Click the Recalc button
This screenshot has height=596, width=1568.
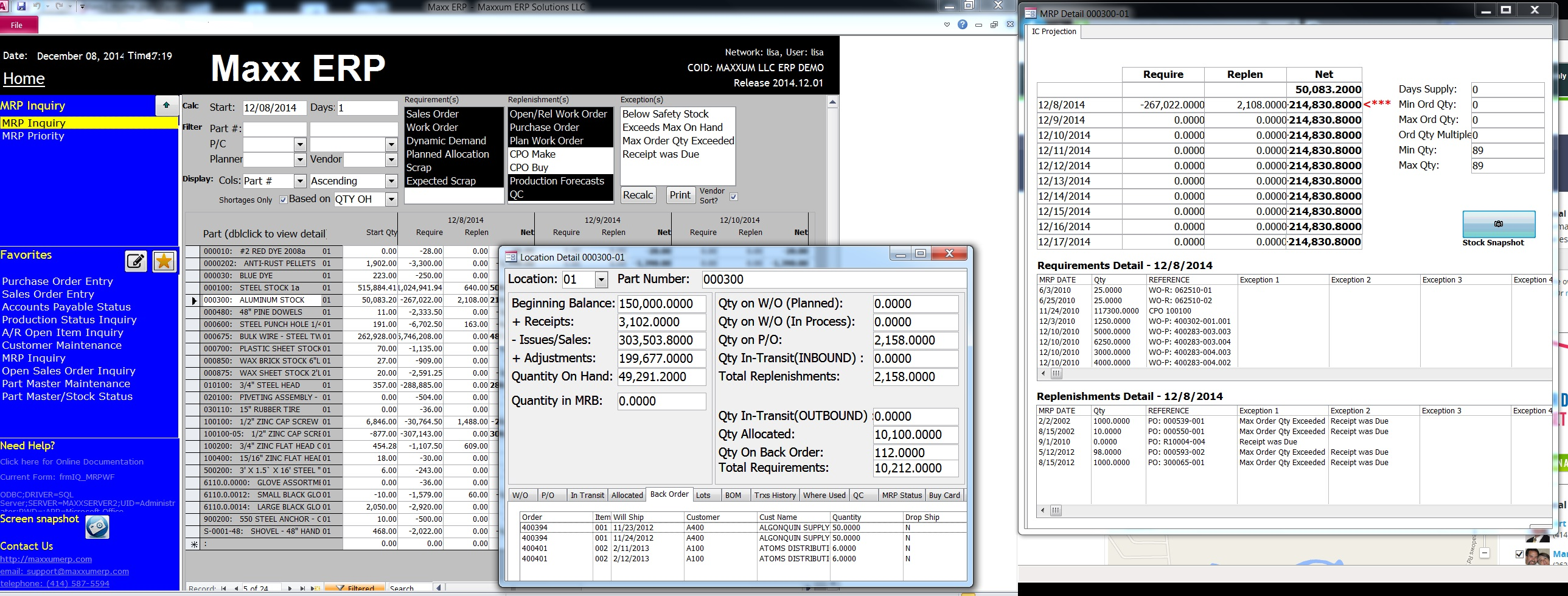[x=638, y=195]
